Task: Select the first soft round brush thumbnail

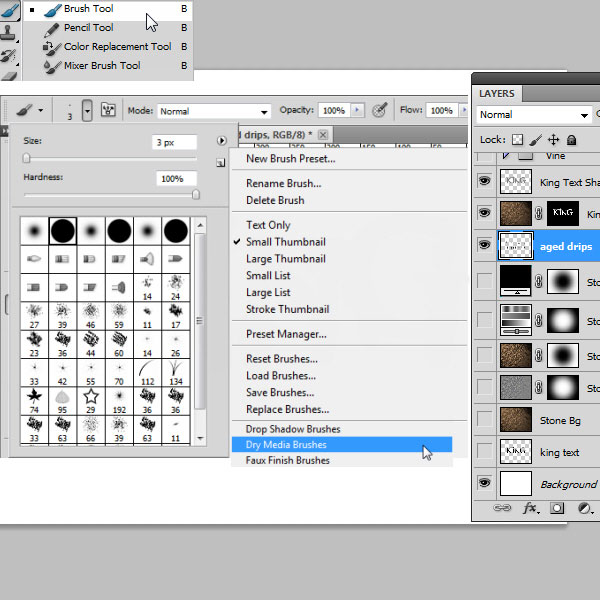Action: point(34,231)
